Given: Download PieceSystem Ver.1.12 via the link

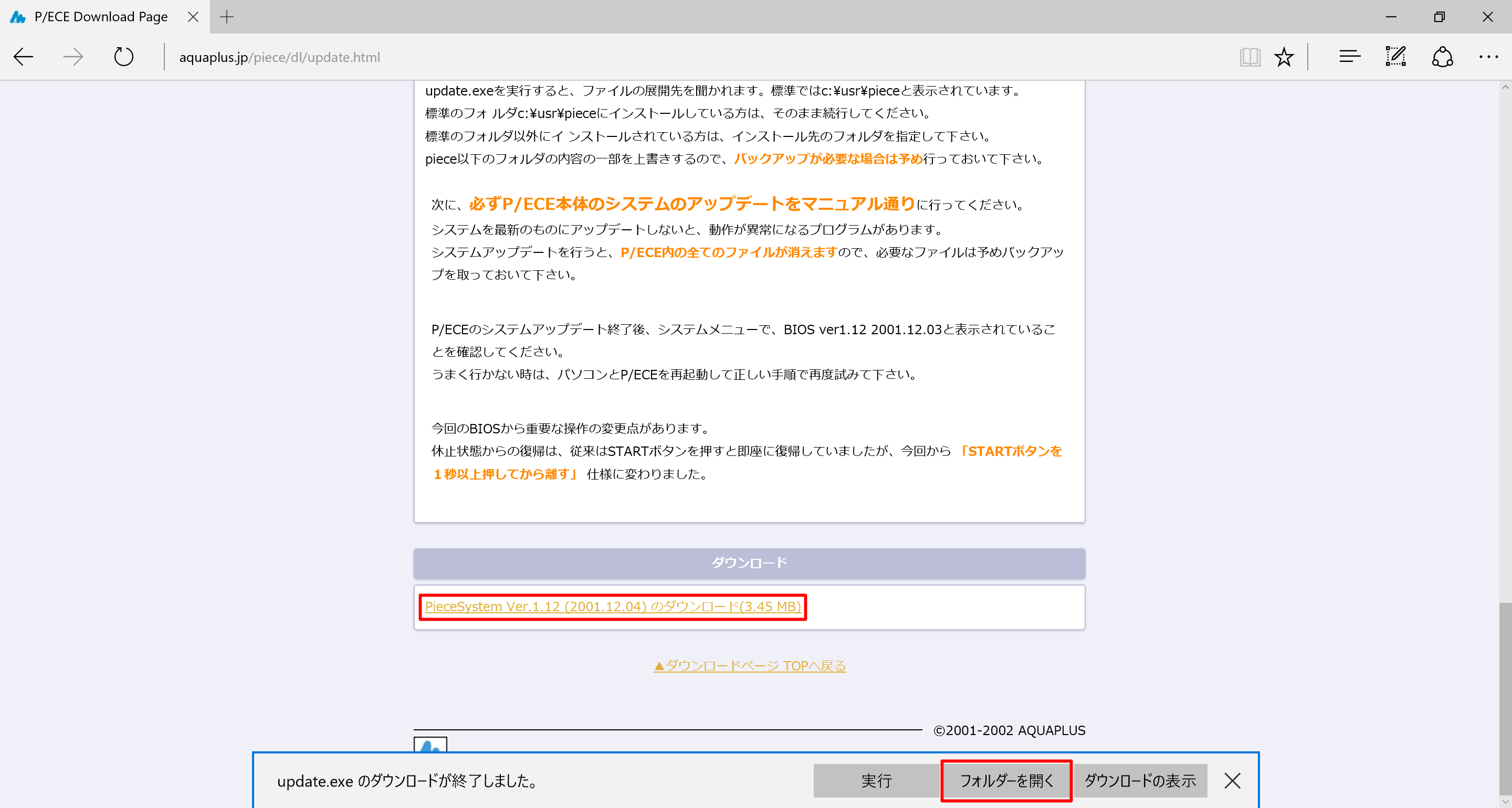Looking at the screenshot, I should [613, 606].
